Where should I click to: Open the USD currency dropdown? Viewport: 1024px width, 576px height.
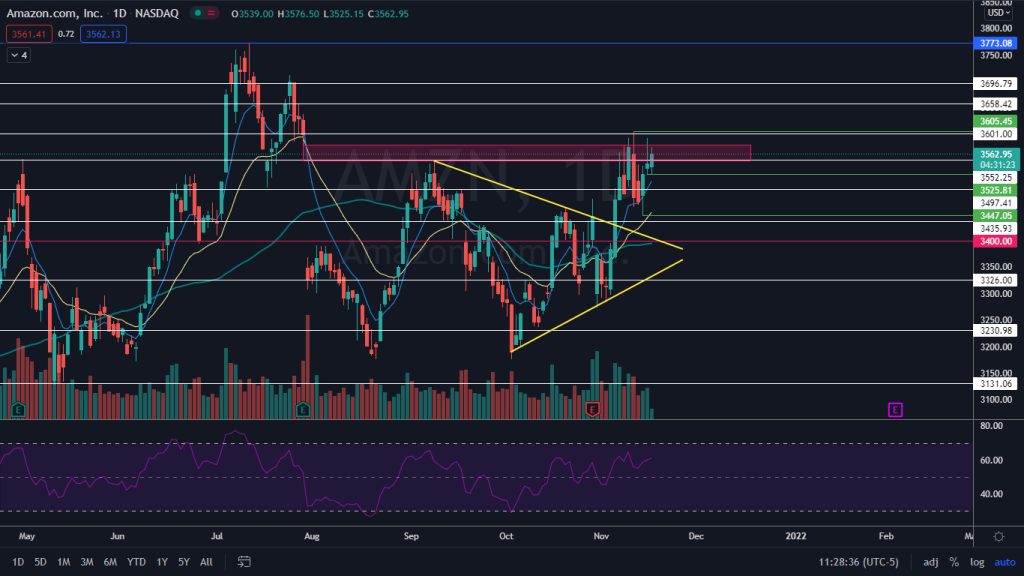point(995,13)
